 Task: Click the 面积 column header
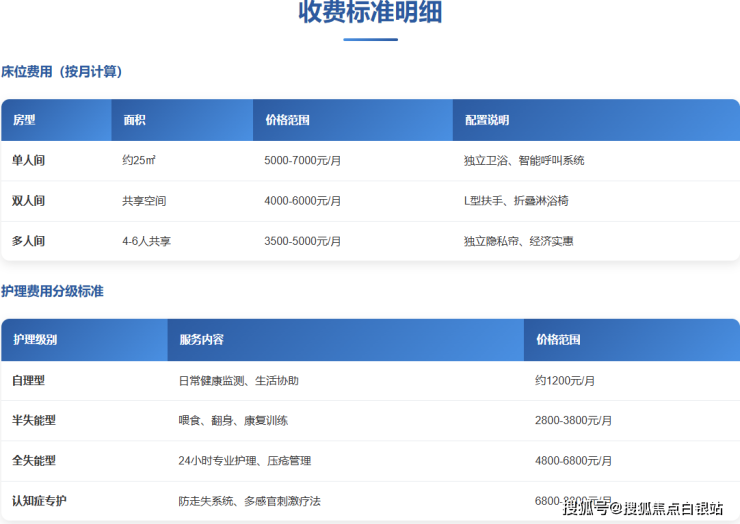click(134, 120)
